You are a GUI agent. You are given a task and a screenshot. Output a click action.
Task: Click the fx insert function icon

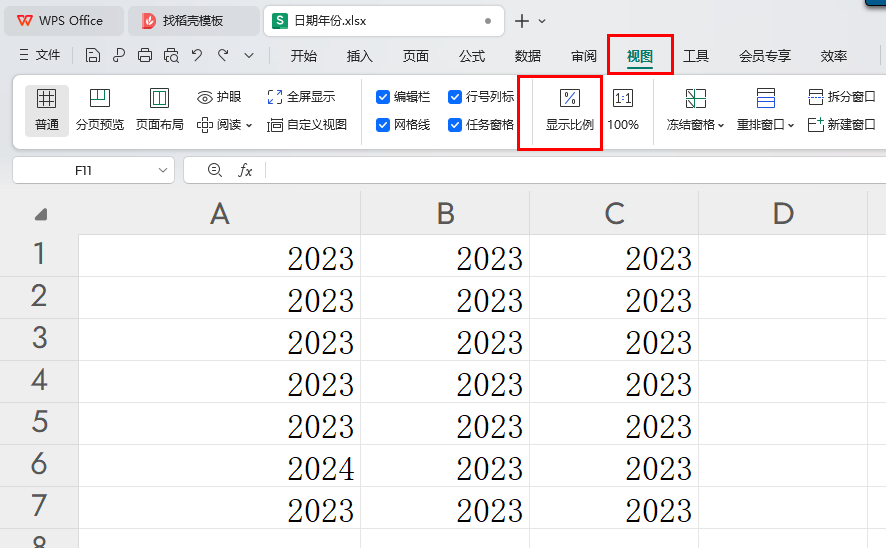point(245,170)
